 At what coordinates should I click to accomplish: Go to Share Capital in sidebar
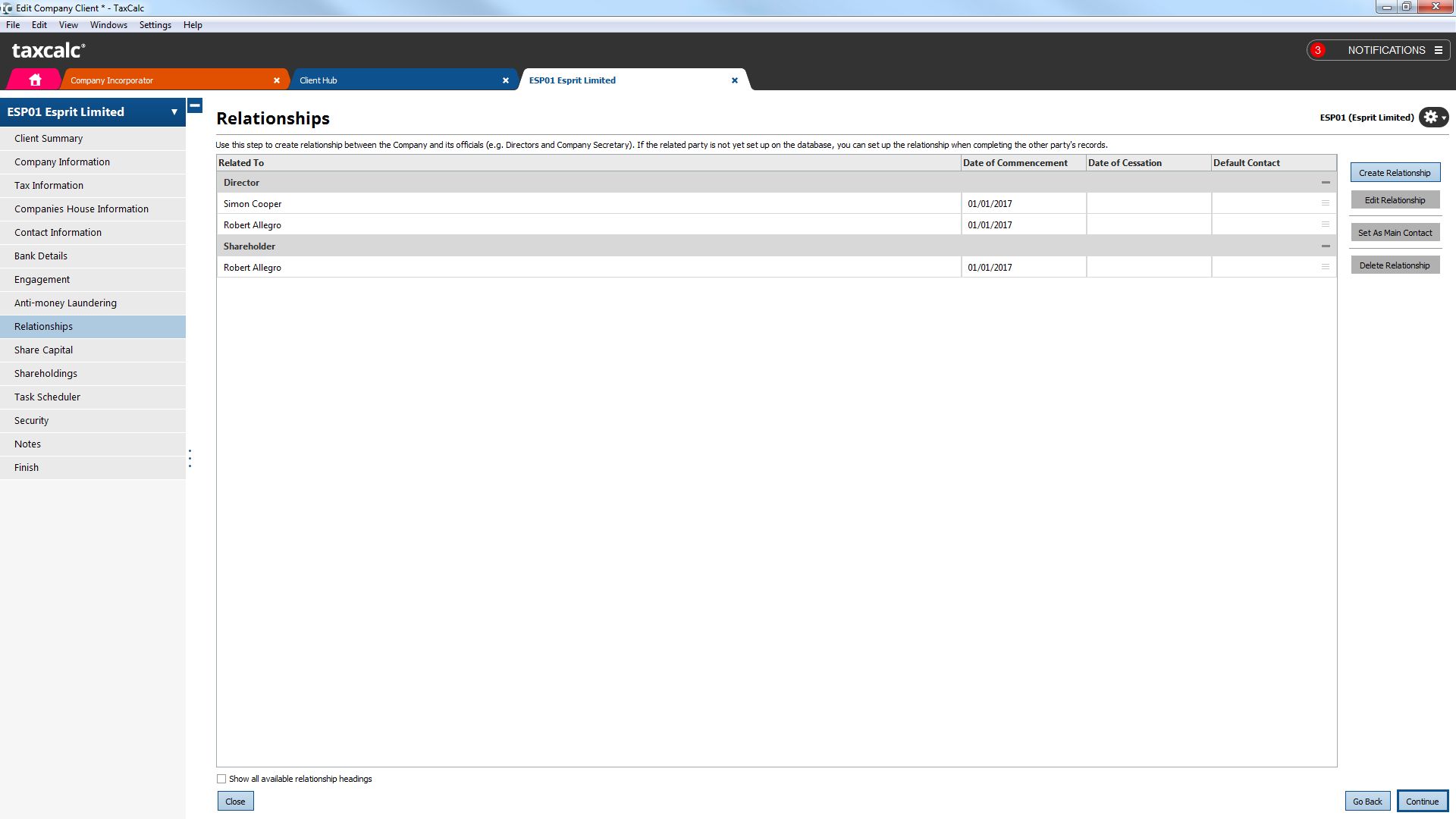(x=43, y=350)
